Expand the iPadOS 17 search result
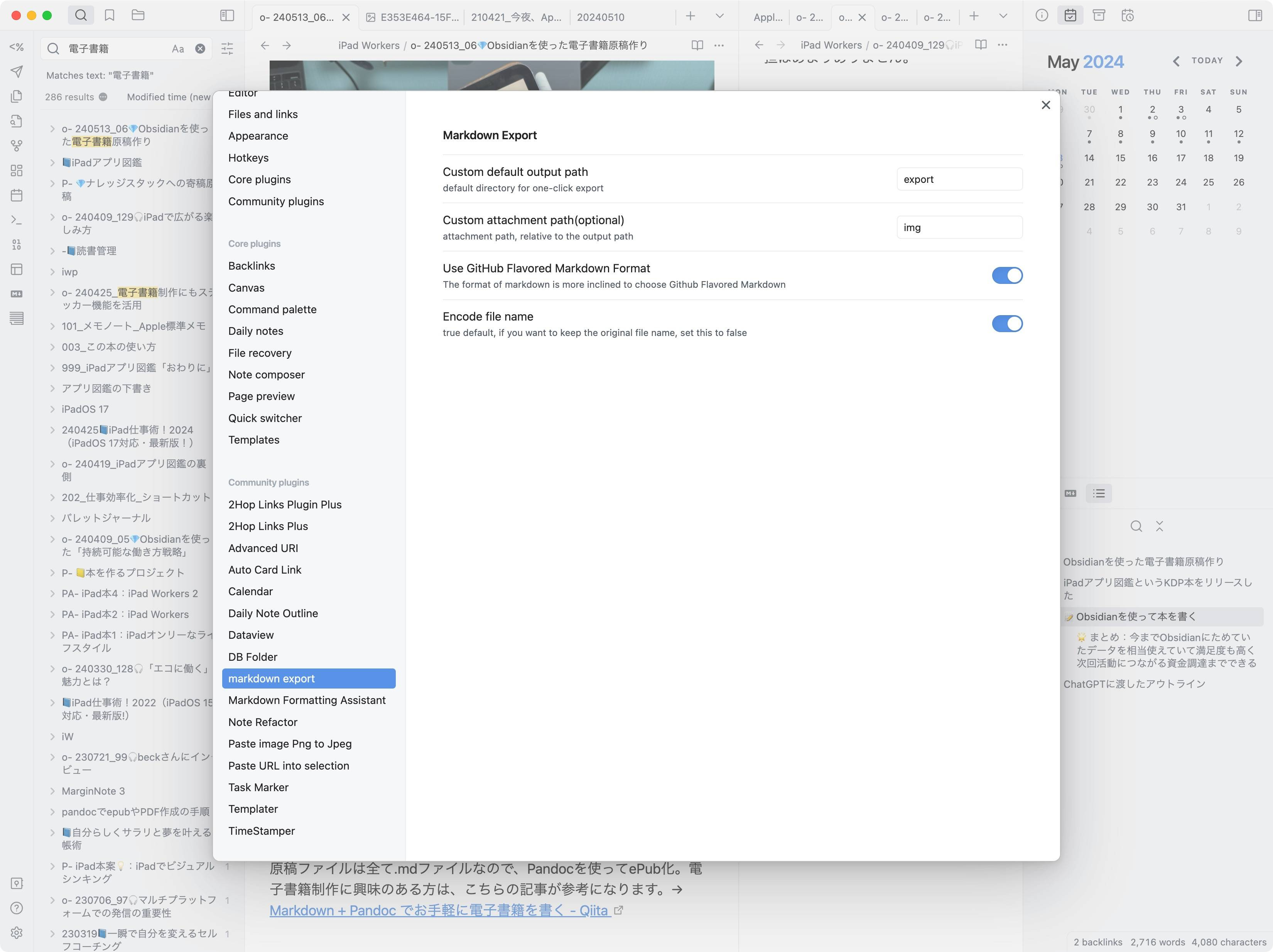1273x952 pixels. (x=53, y=408)
